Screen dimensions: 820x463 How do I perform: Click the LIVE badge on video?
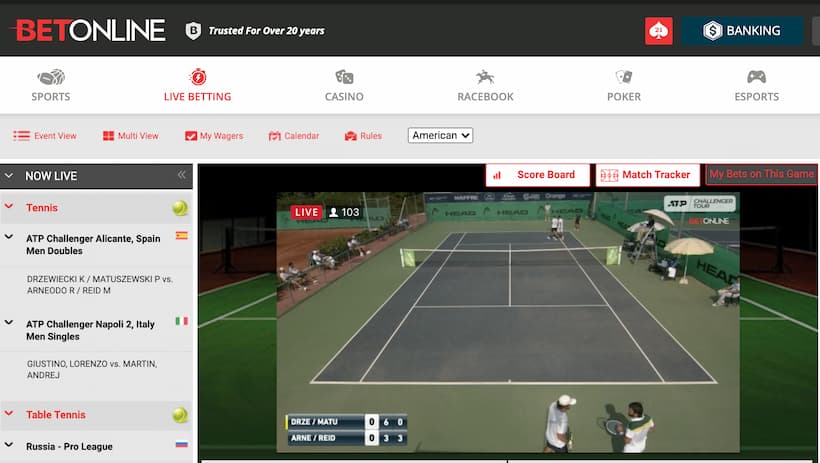coord(306,212)
